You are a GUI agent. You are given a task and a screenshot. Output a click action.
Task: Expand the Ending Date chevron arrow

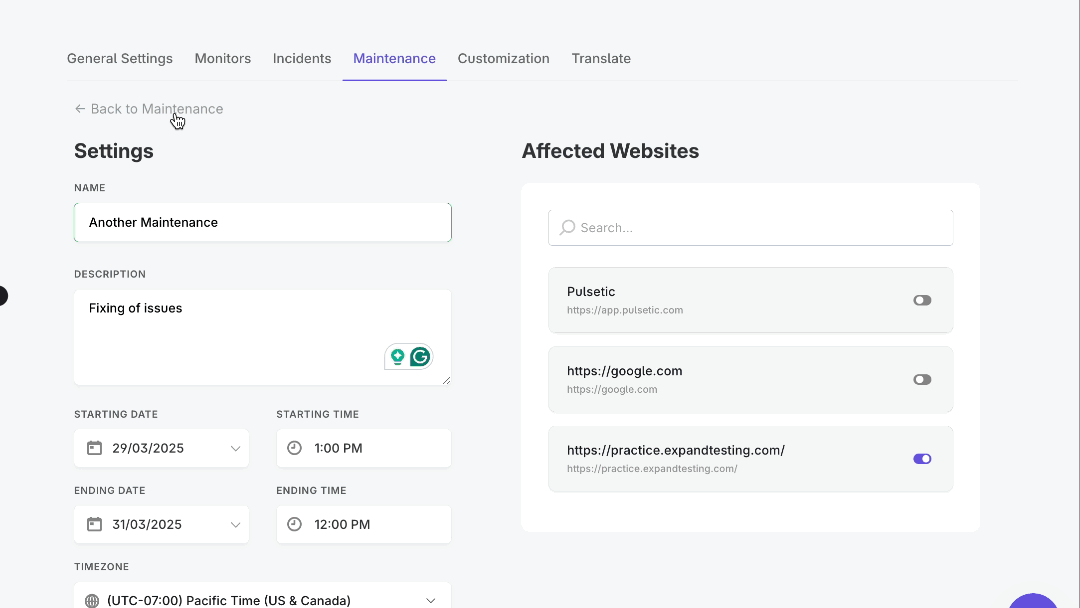click(x=235, y=525)
